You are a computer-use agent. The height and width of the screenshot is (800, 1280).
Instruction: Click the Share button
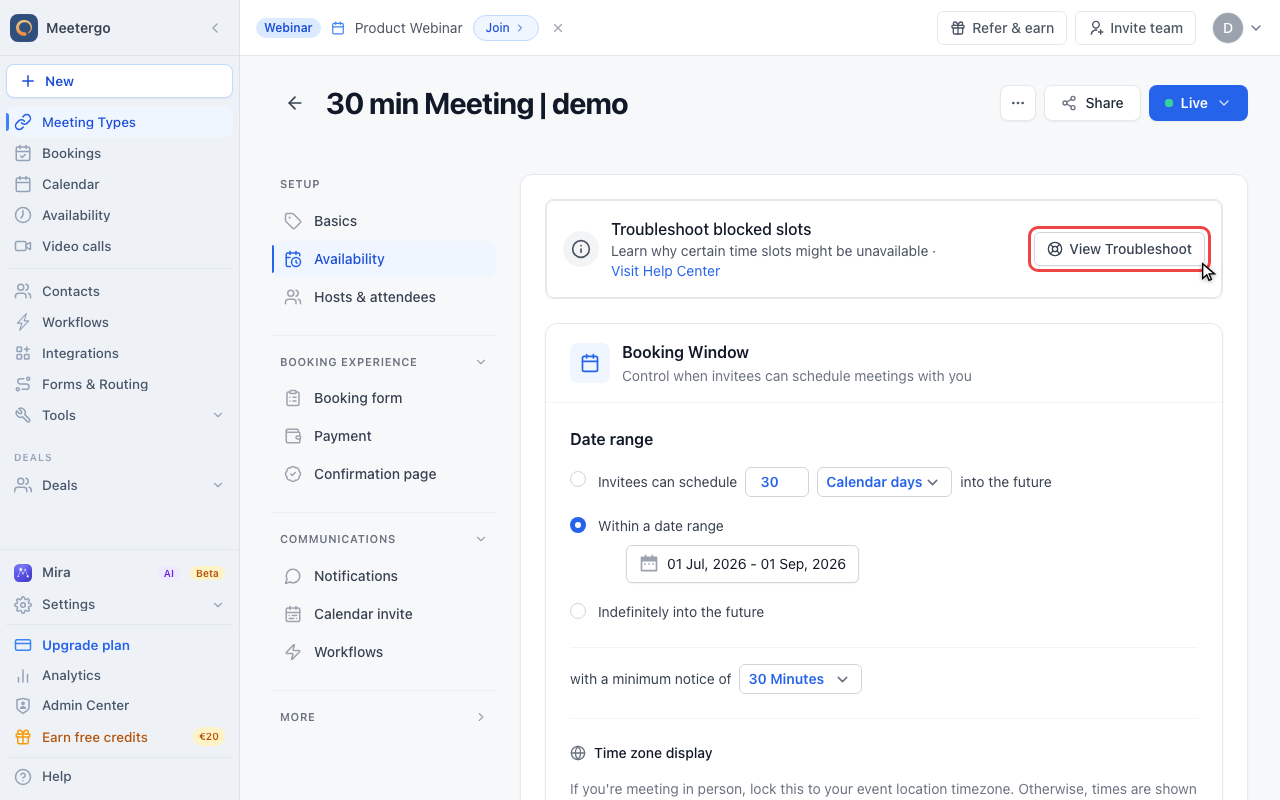click(1092, 103)
